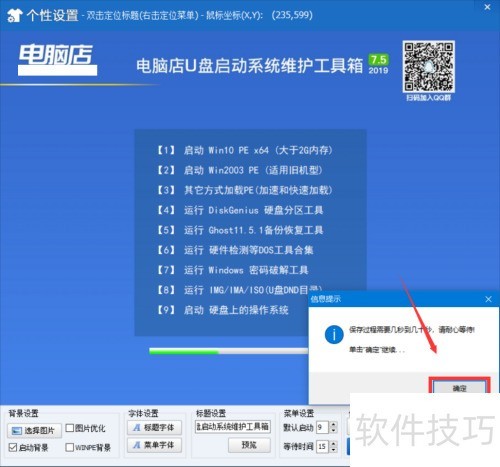Click the 等待时间 value field
This screenshot has height=467, width=500.
click(322, 447)
